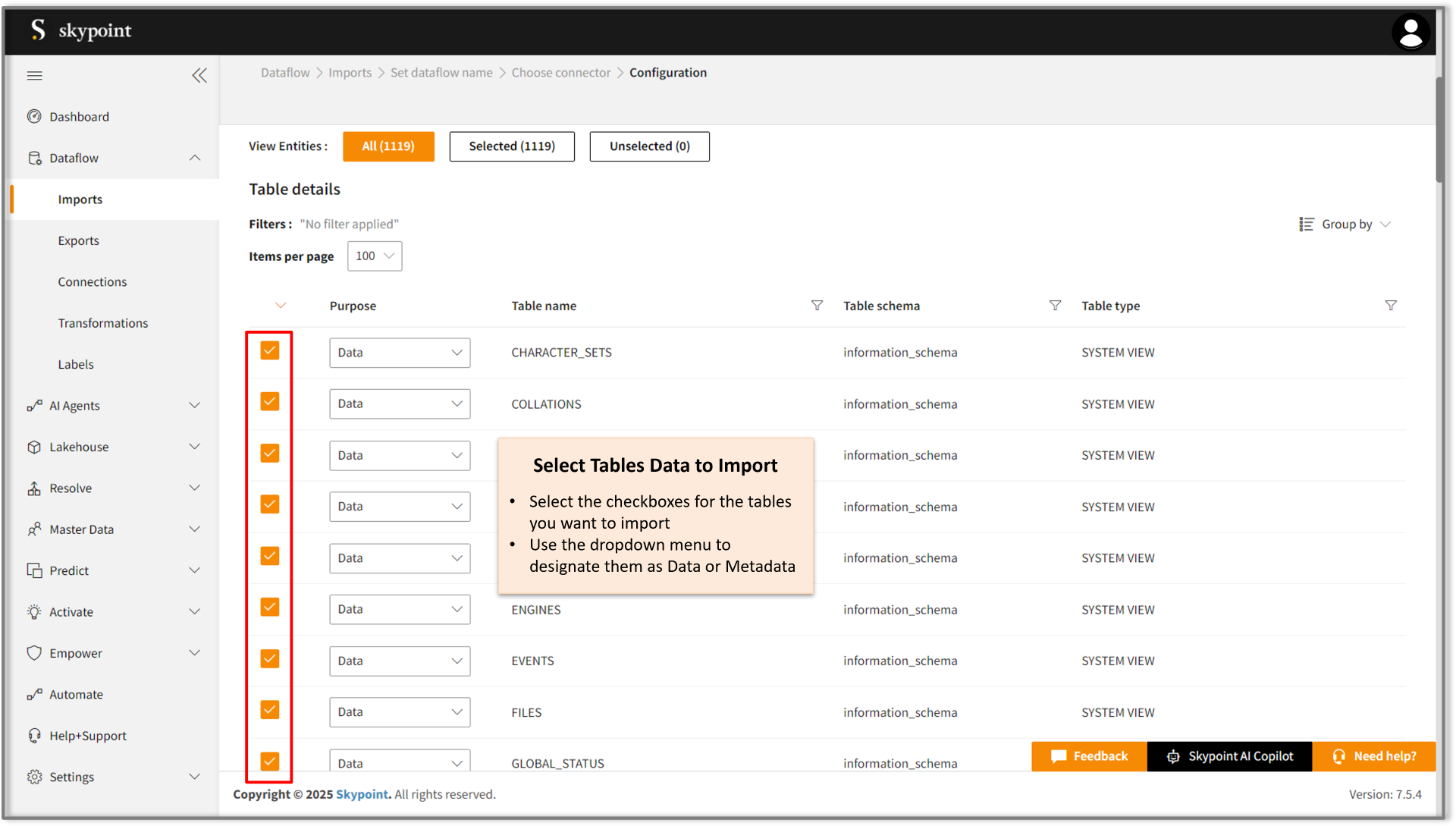Open Purpose dropdown for COLLATIONS row

(x=400, y=404)
